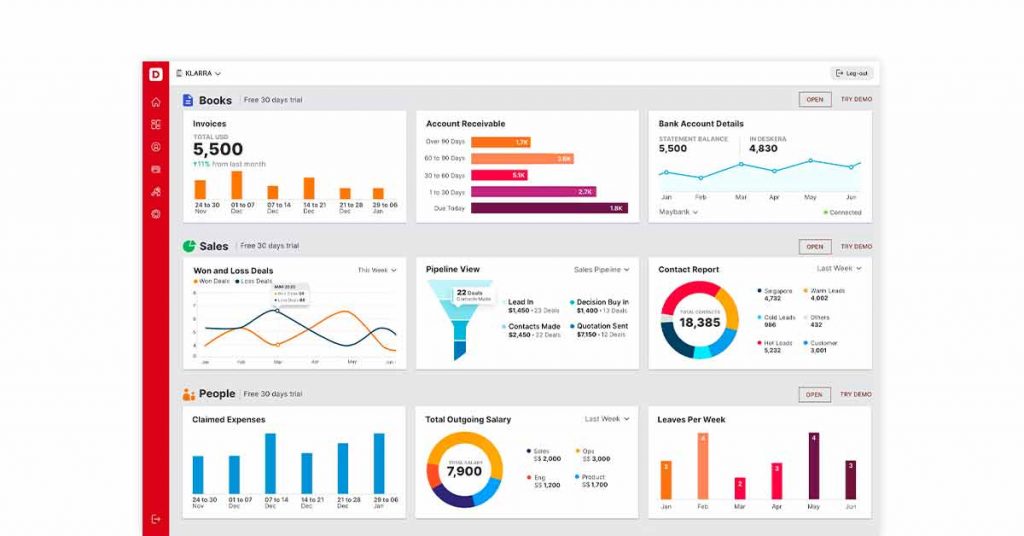Click the orange People section icon

coord(189,394)
